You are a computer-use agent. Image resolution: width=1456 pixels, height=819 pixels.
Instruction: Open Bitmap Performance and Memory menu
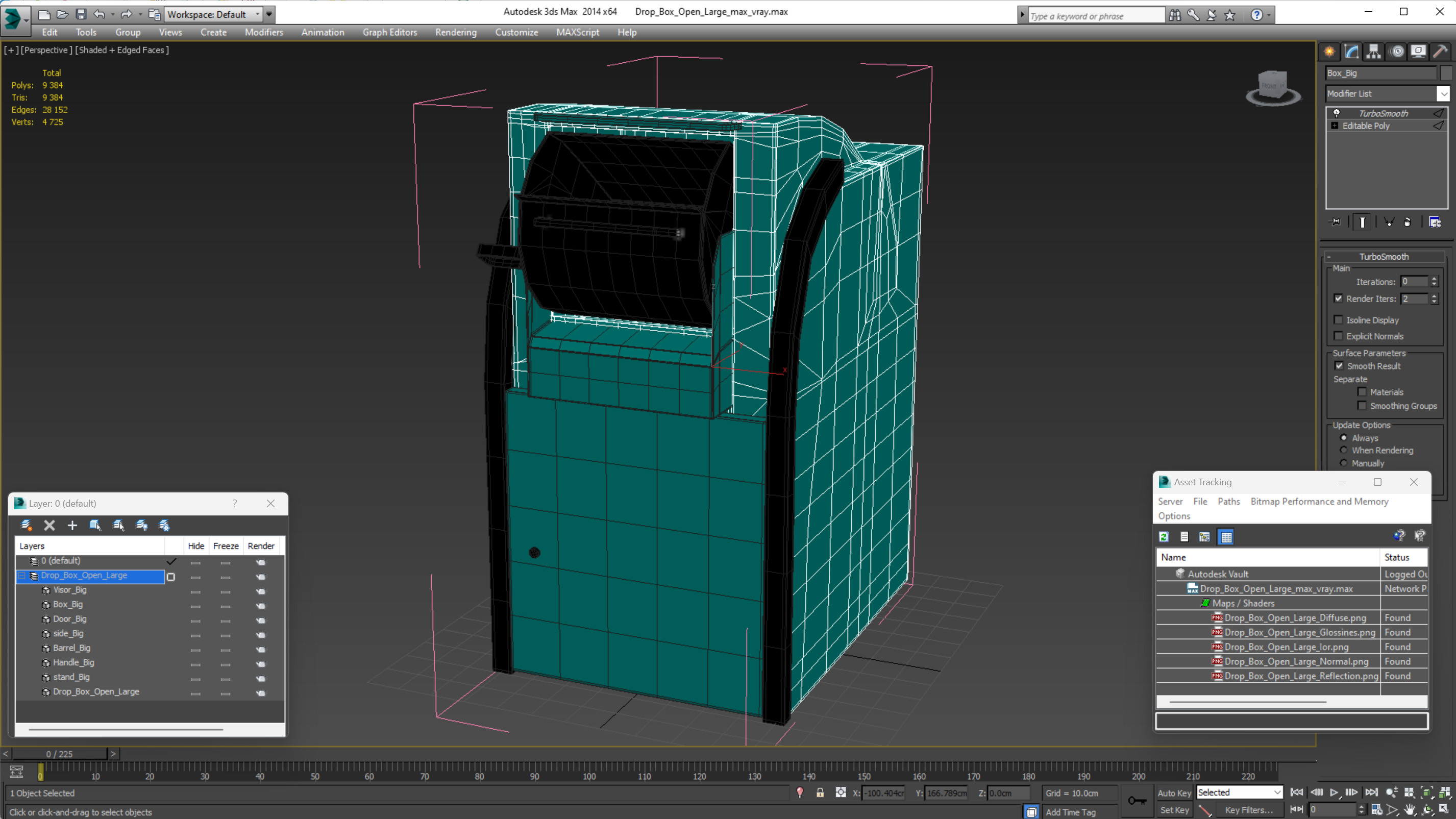tap(1319, 501)
